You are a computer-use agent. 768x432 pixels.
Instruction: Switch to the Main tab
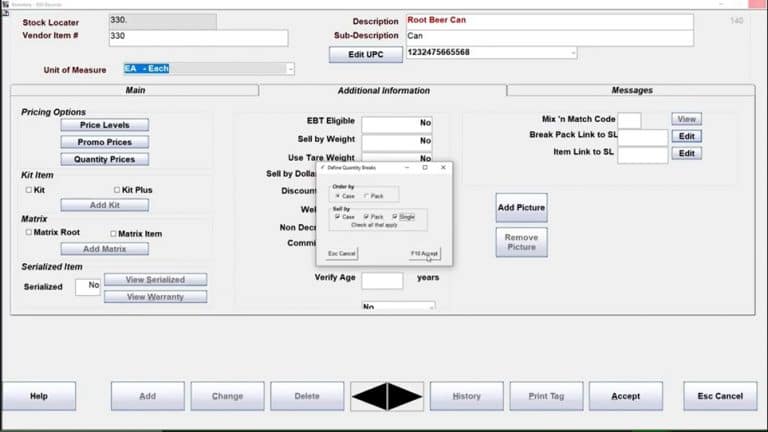(x=135, y=90)
